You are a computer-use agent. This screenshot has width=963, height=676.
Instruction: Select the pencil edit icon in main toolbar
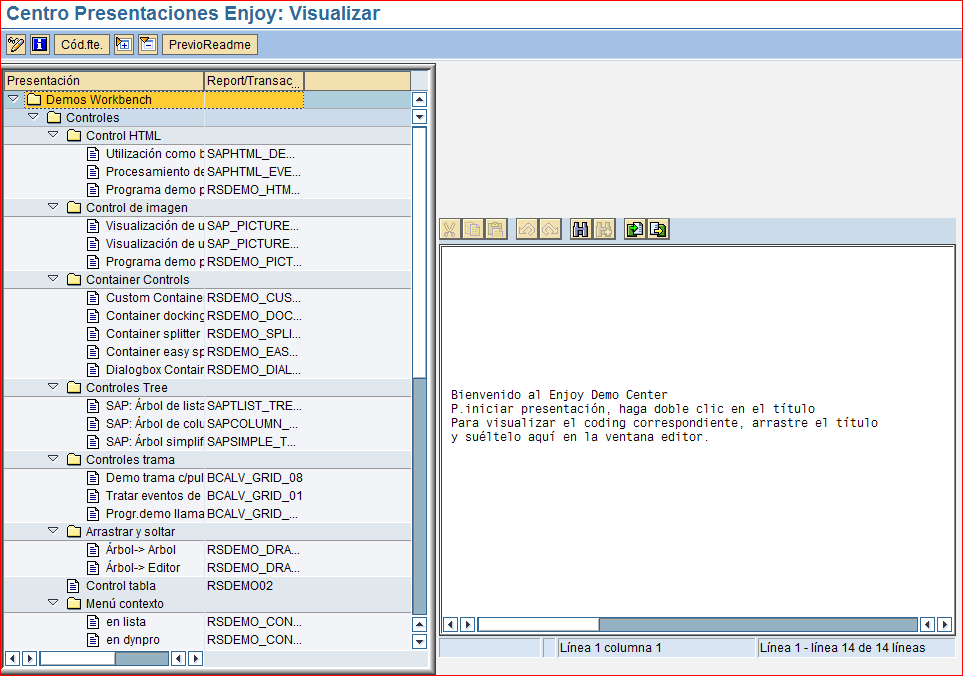click(x=15, y=44)
